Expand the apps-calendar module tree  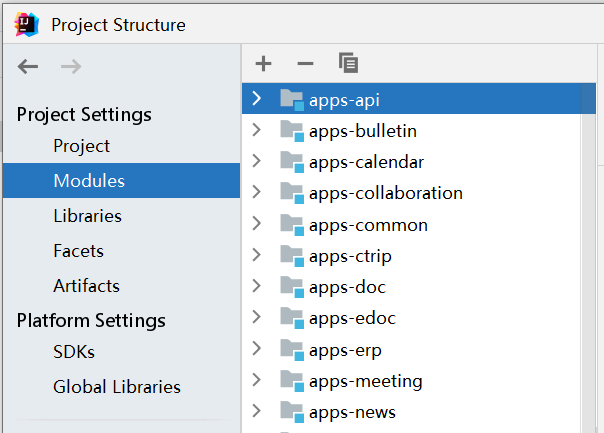coord(257,162)
